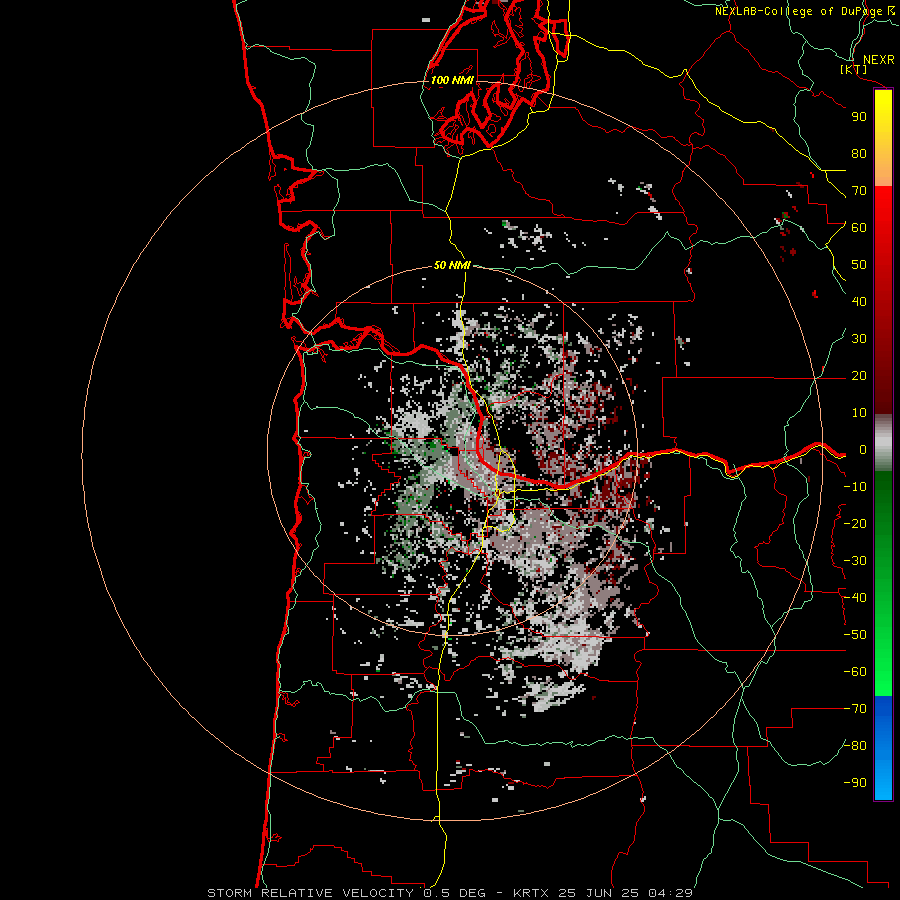Select the 40 value on velocity scale
900x900 pixels.
coord(859,302)
